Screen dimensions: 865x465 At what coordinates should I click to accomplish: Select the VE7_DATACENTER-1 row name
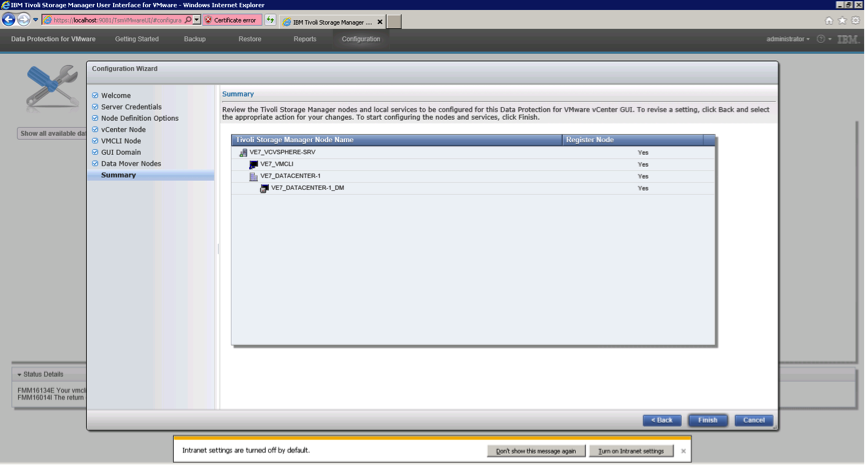(x=290, y=177)
